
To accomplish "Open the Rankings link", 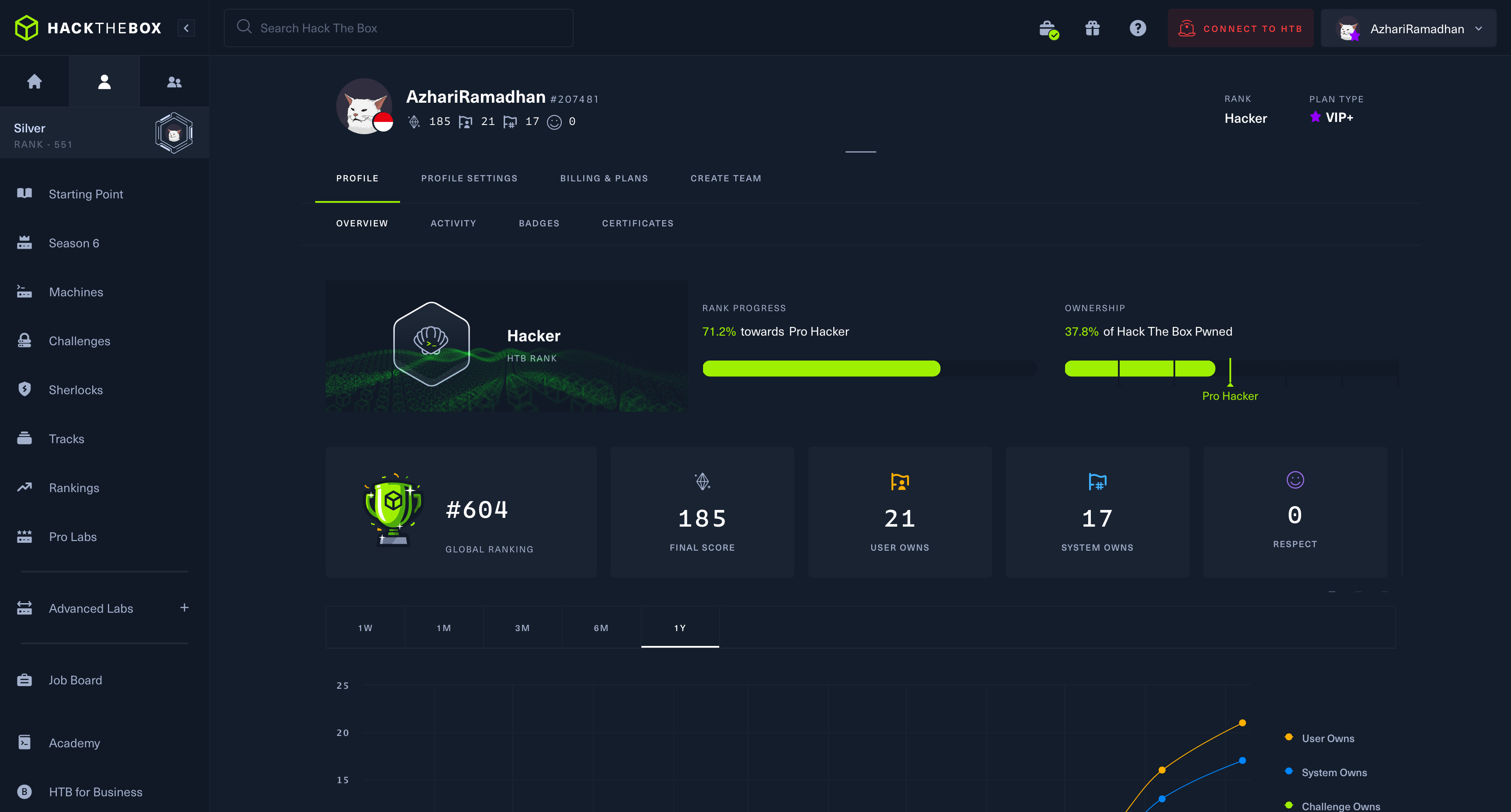I will tap(74, 488).
